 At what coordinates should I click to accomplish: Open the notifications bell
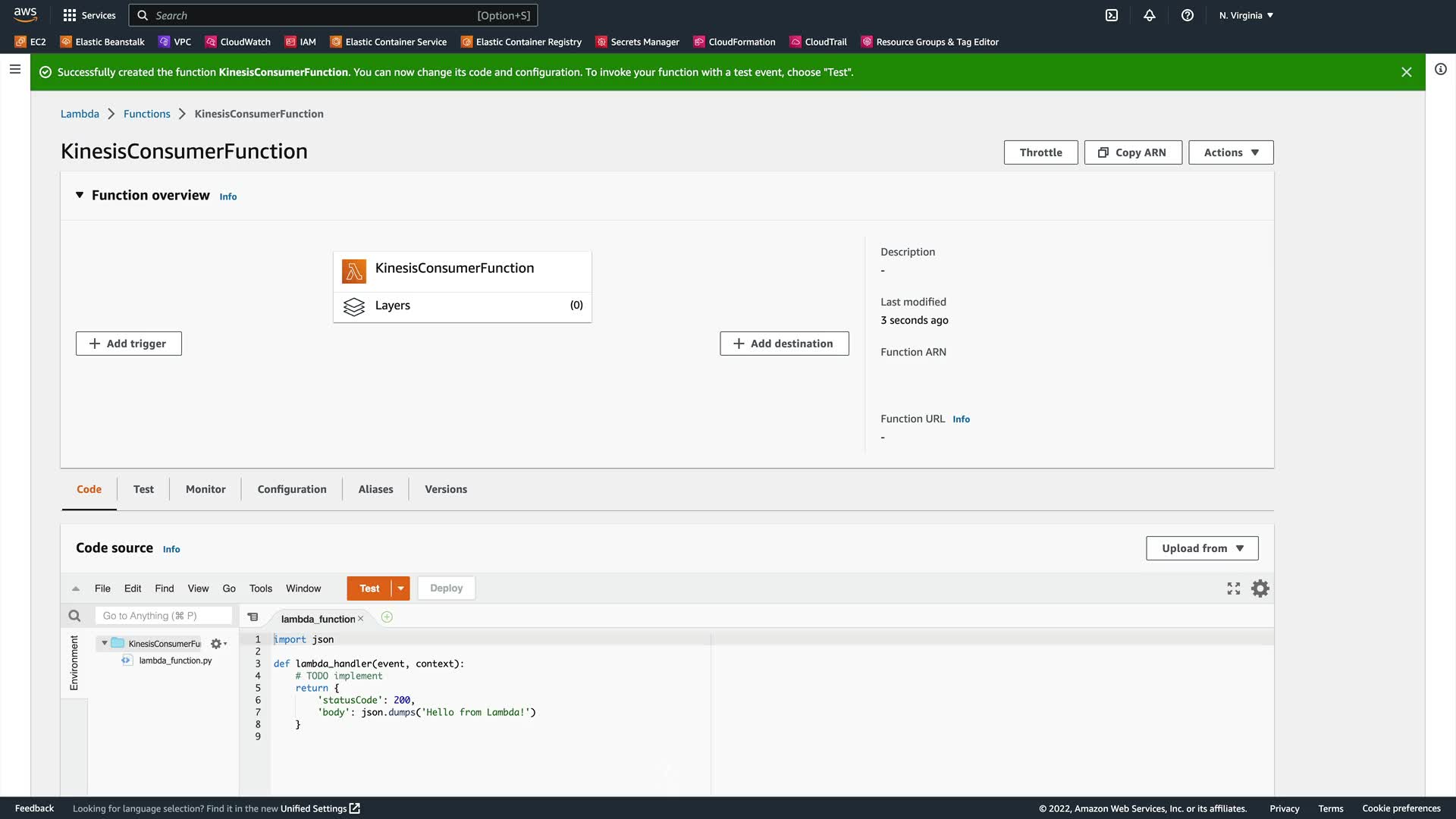tap(1150, 15)
